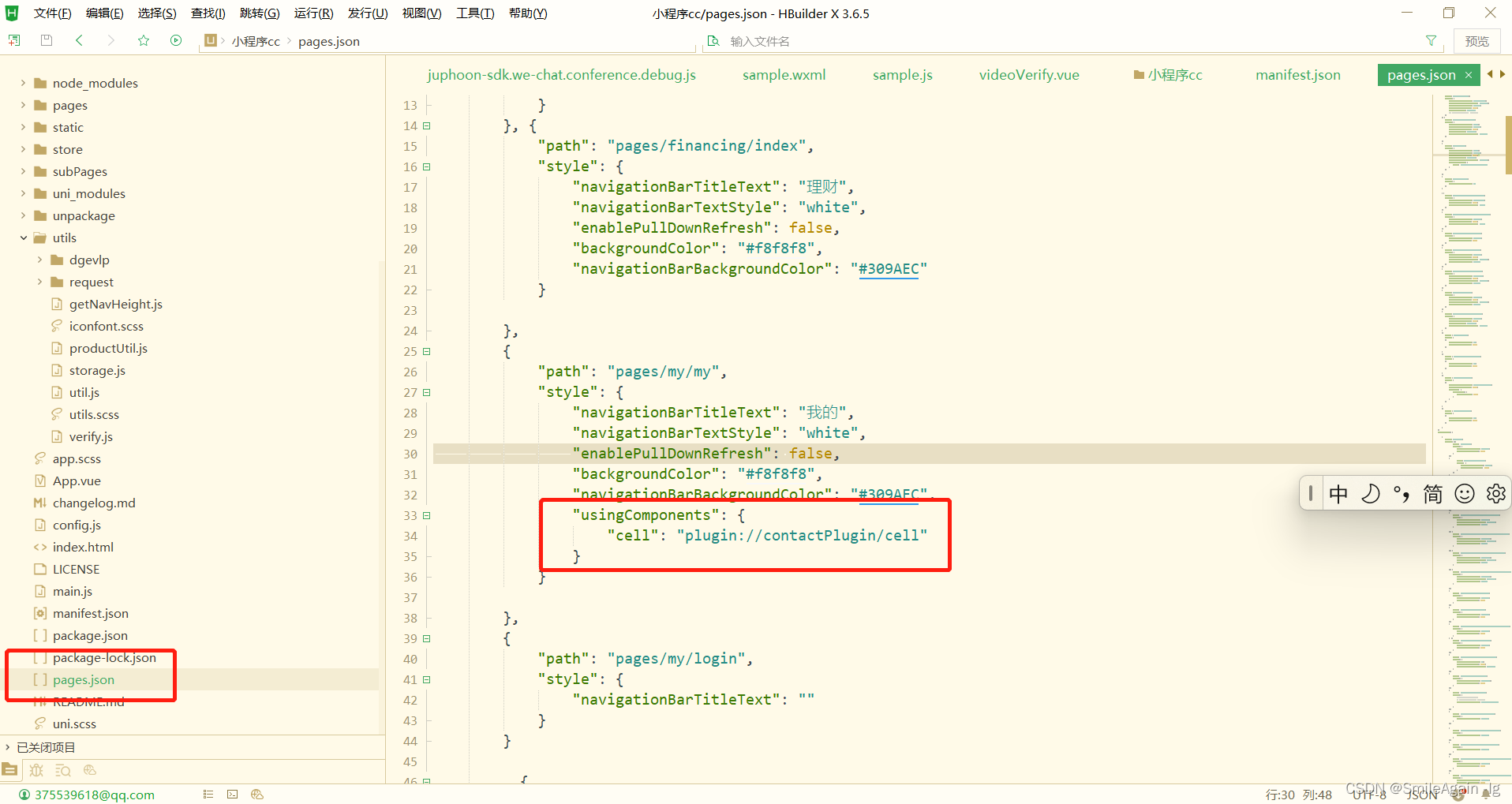
Task: Open the terminal icon in status bar
Action: coord(232,795)
